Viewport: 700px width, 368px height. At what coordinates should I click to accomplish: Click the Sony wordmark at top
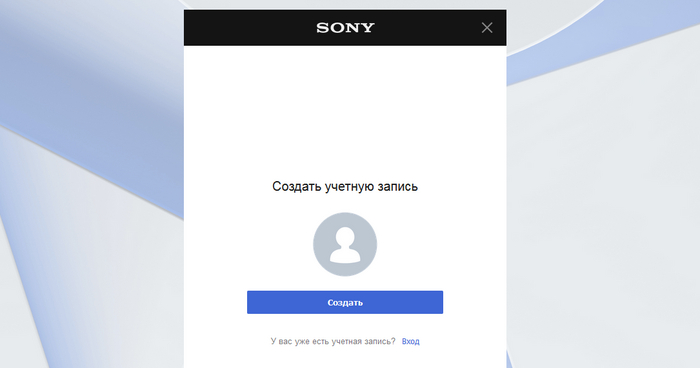[x=345, y=28]
